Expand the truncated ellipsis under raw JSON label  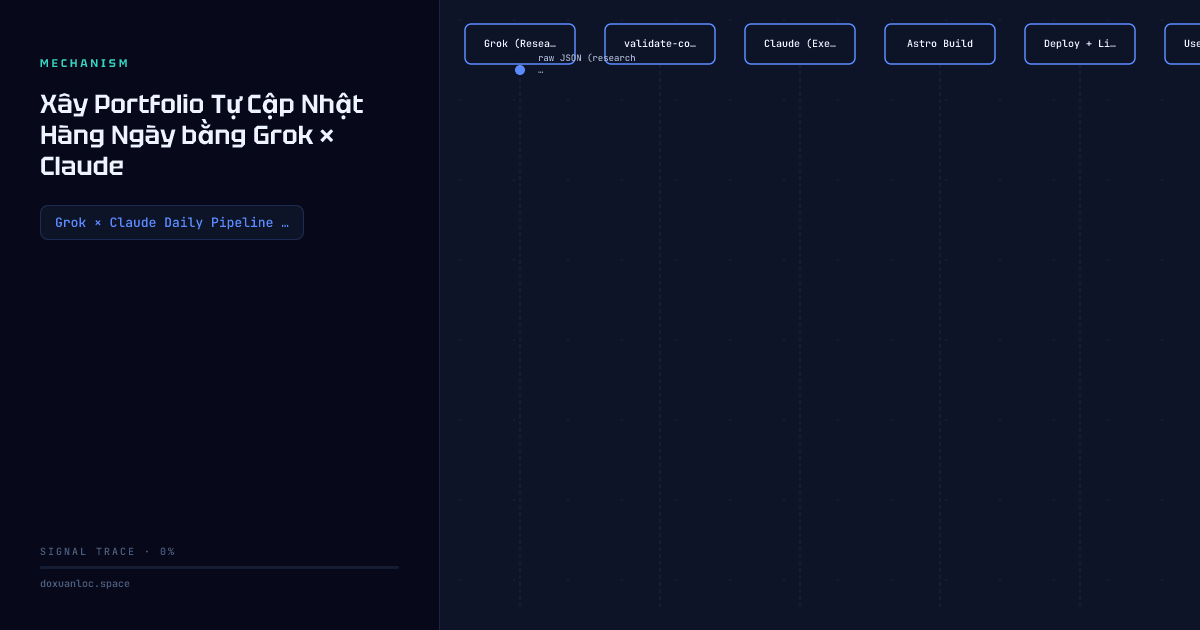pyautogui.click(x=541, y=71)
